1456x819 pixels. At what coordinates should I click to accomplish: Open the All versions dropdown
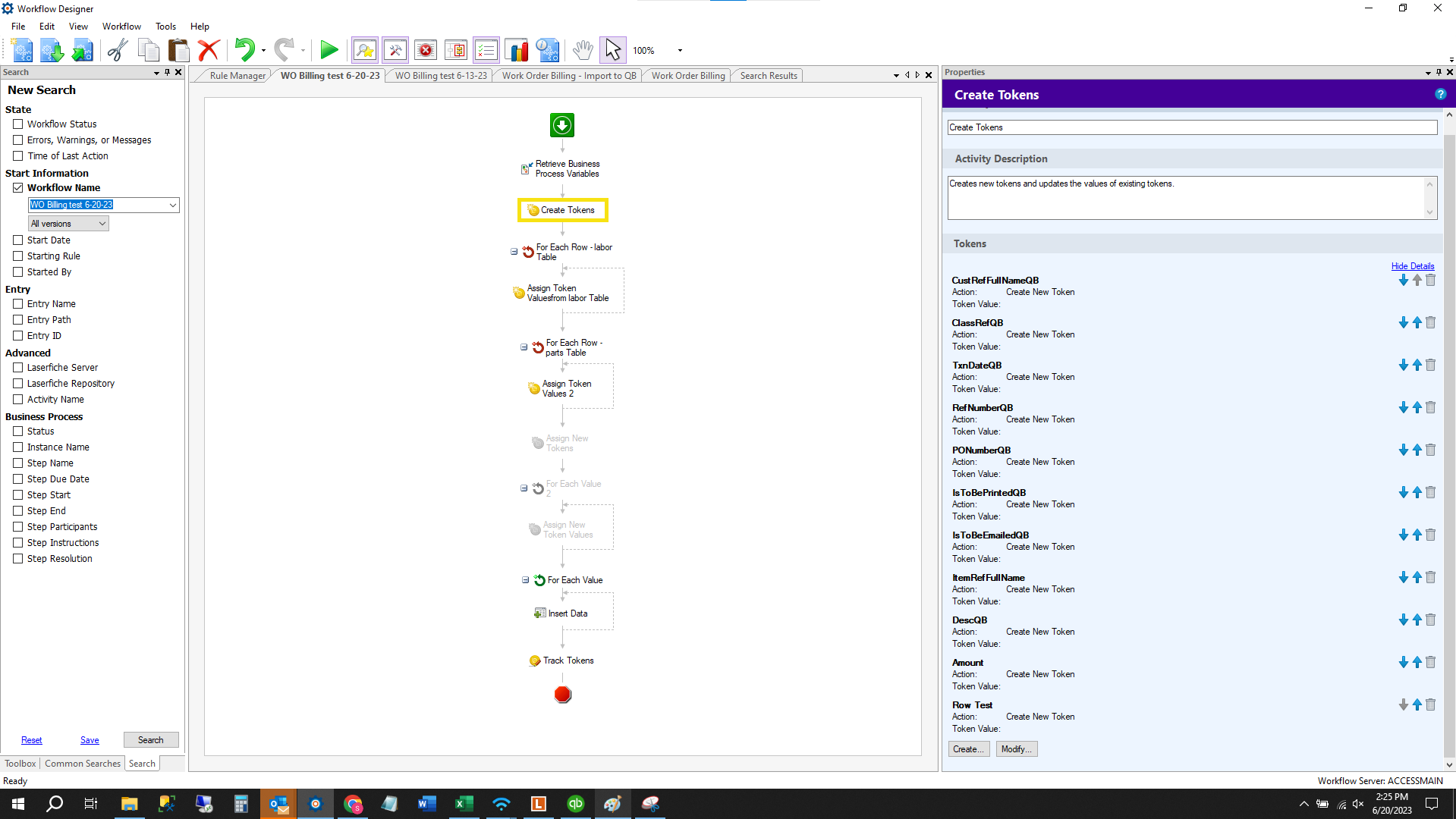tap(68, 224)
